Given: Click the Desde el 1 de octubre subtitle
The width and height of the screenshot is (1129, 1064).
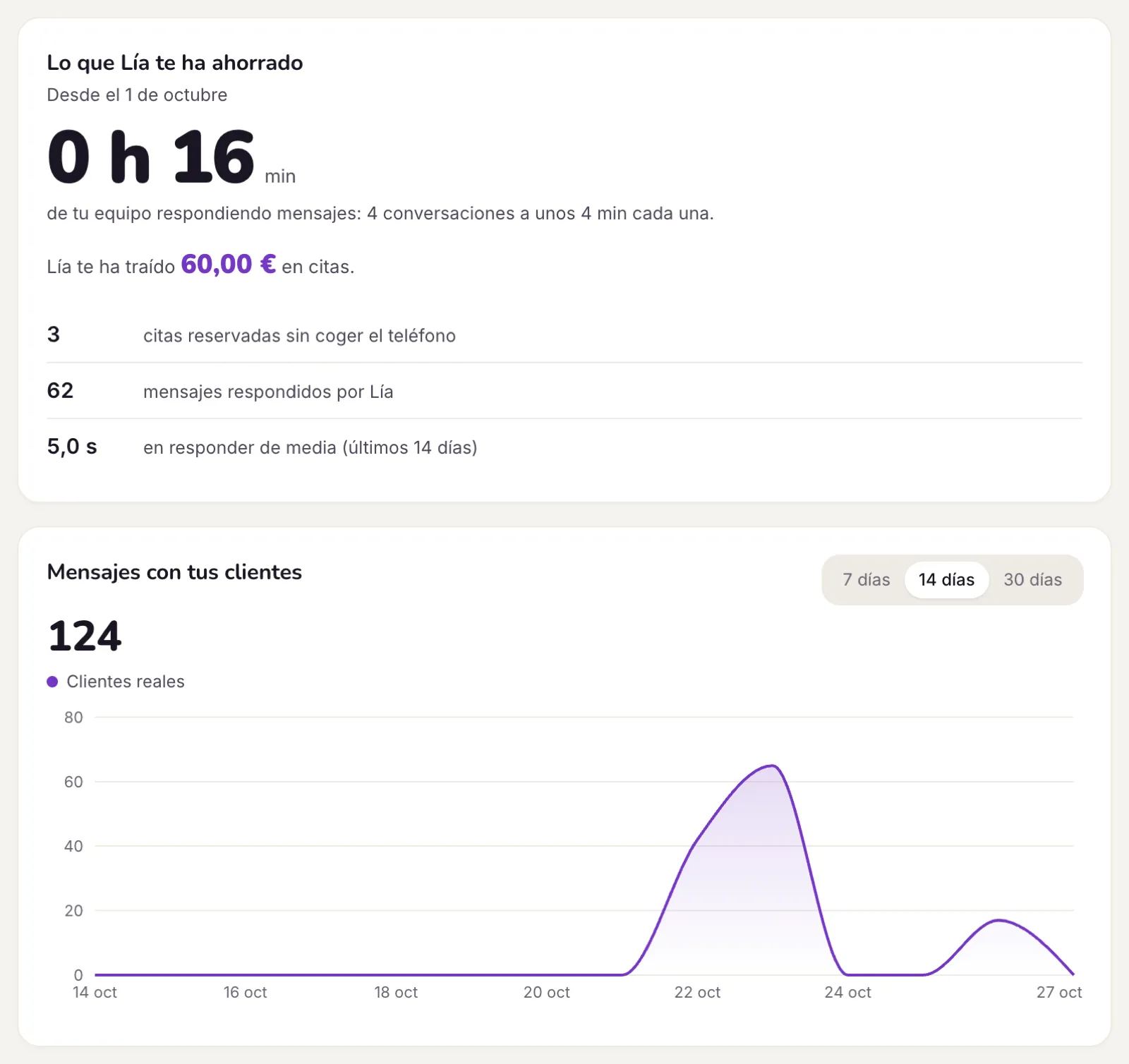Looking at the screenshot, I should [x=137, y=95].
